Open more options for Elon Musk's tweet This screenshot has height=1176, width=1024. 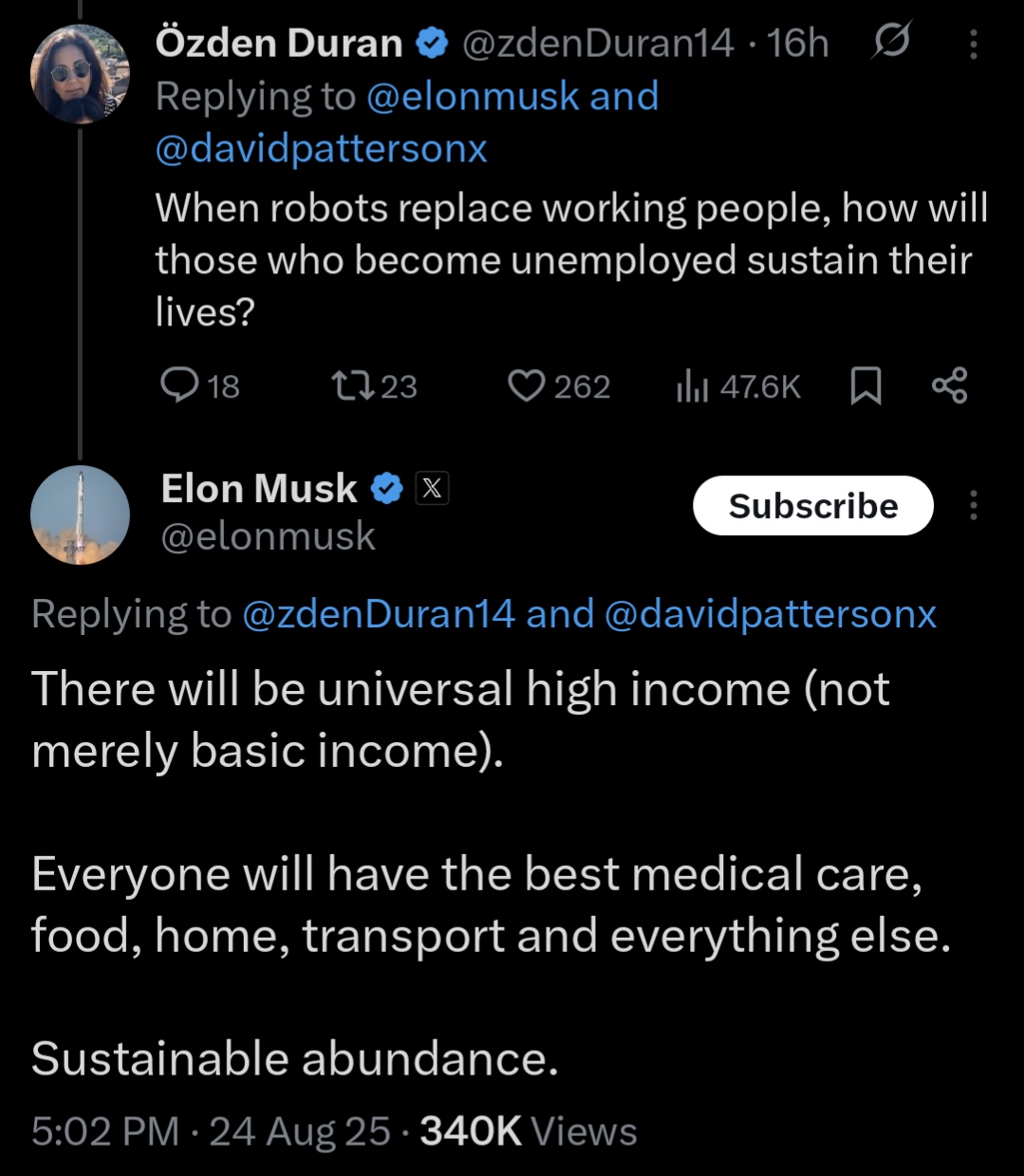[973, 505]
